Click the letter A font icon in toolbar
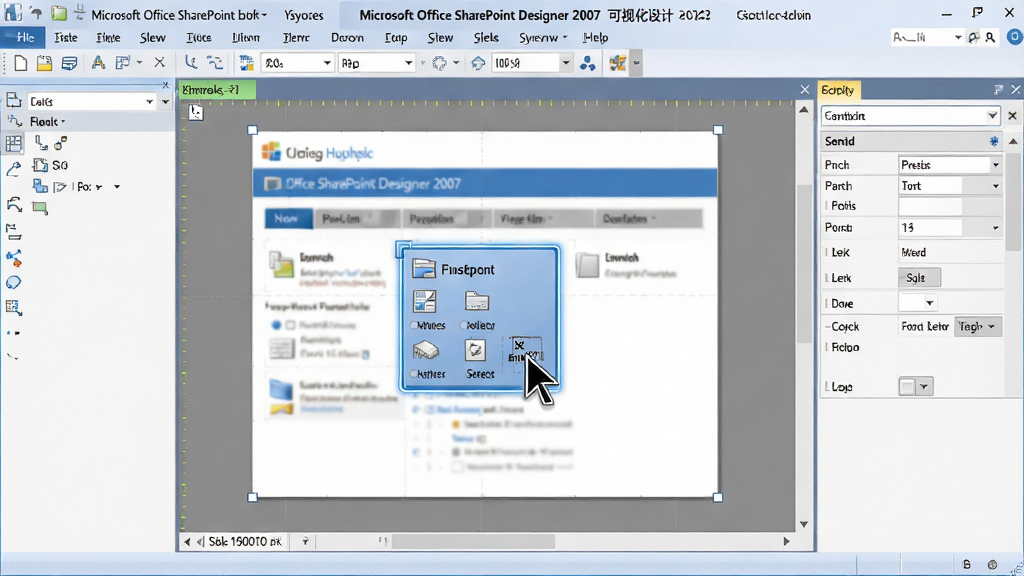The image size is (1024, 576). point(98,63)
